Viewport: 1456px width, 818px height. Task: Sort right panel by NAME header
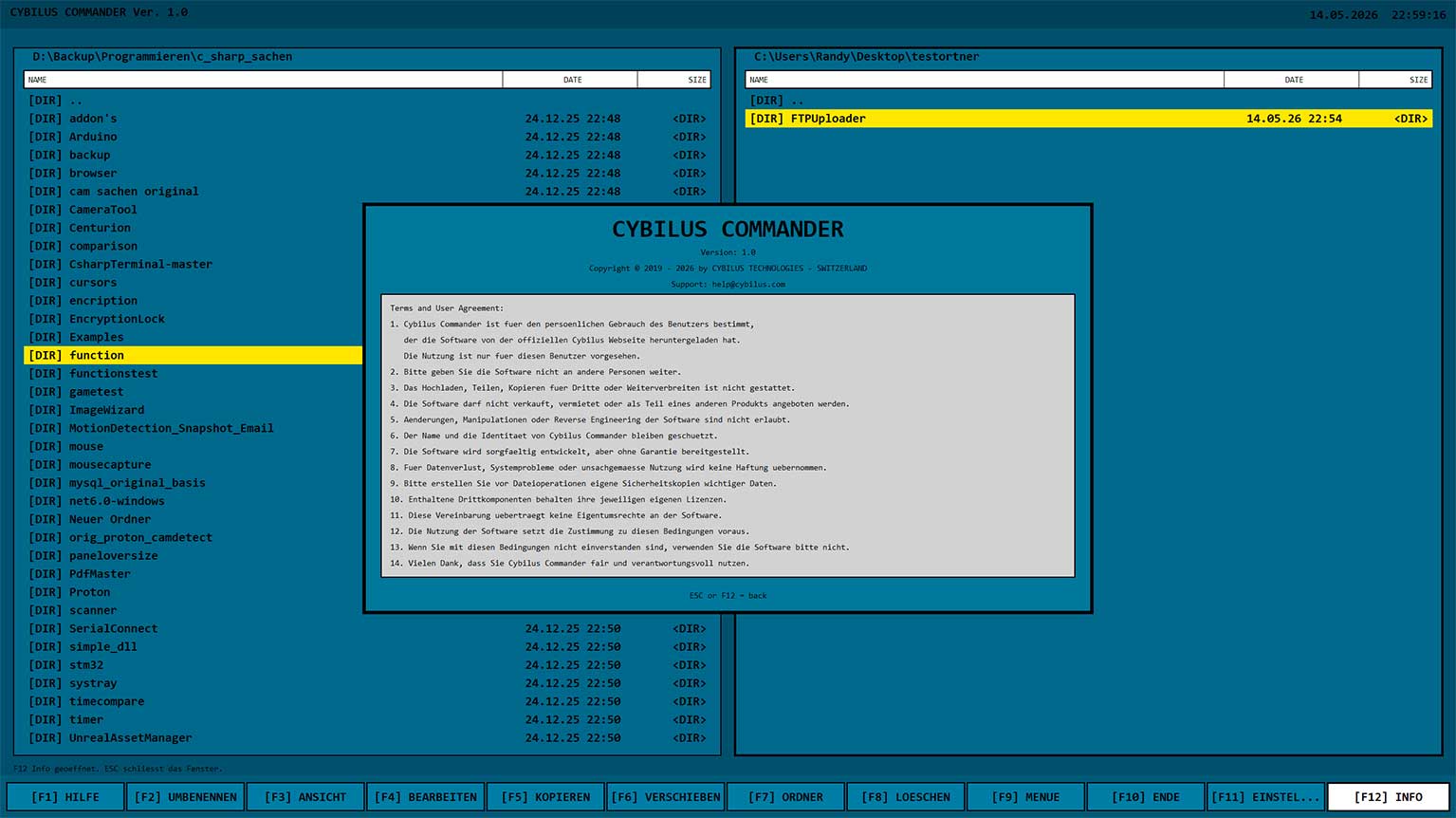[x=985, y=80]
